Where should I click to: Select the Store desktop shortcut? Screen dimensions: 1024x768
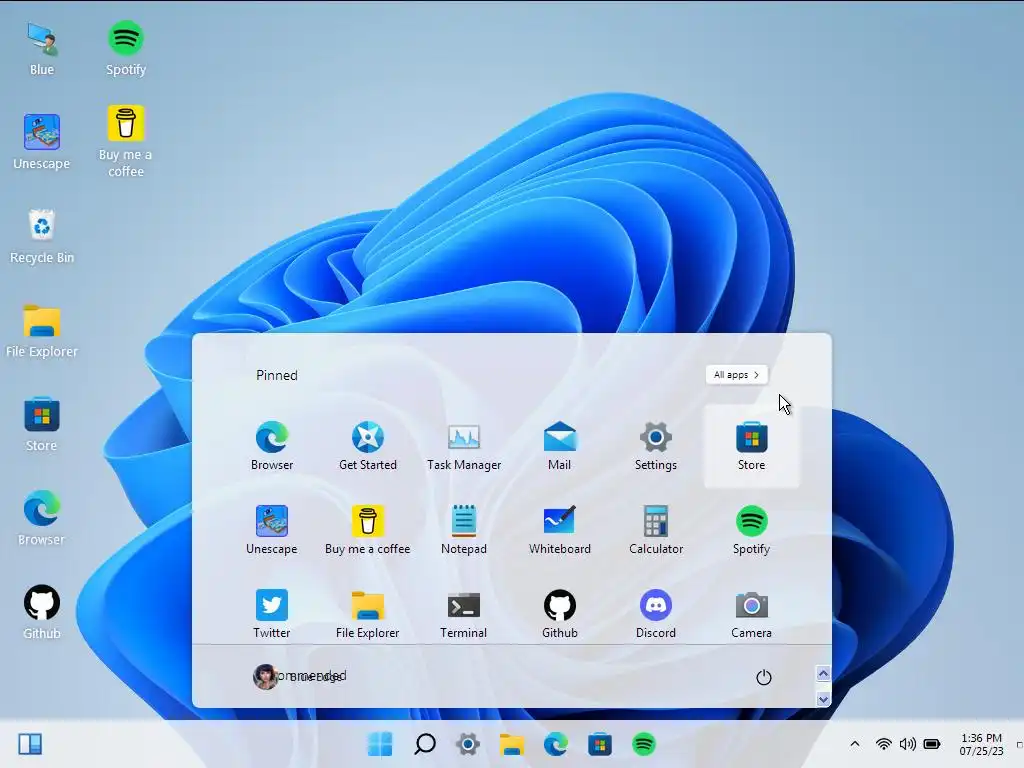pos(42,424)
